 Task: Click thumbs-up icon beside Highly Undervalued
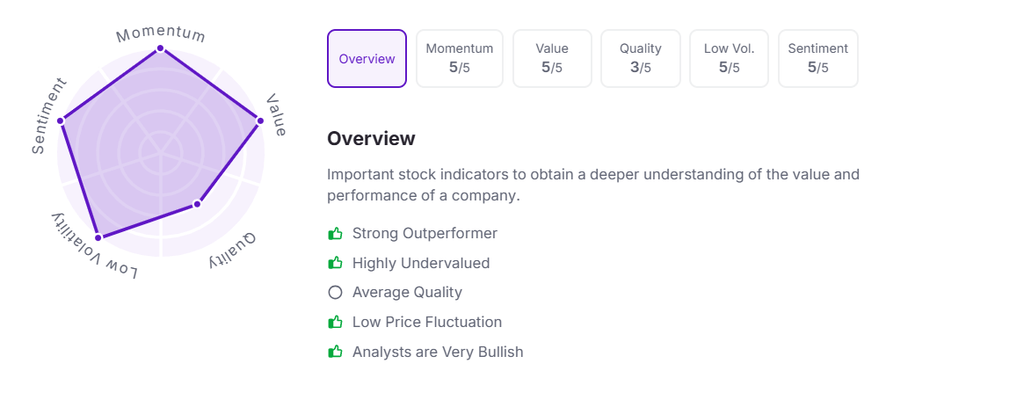click(335, 263)
